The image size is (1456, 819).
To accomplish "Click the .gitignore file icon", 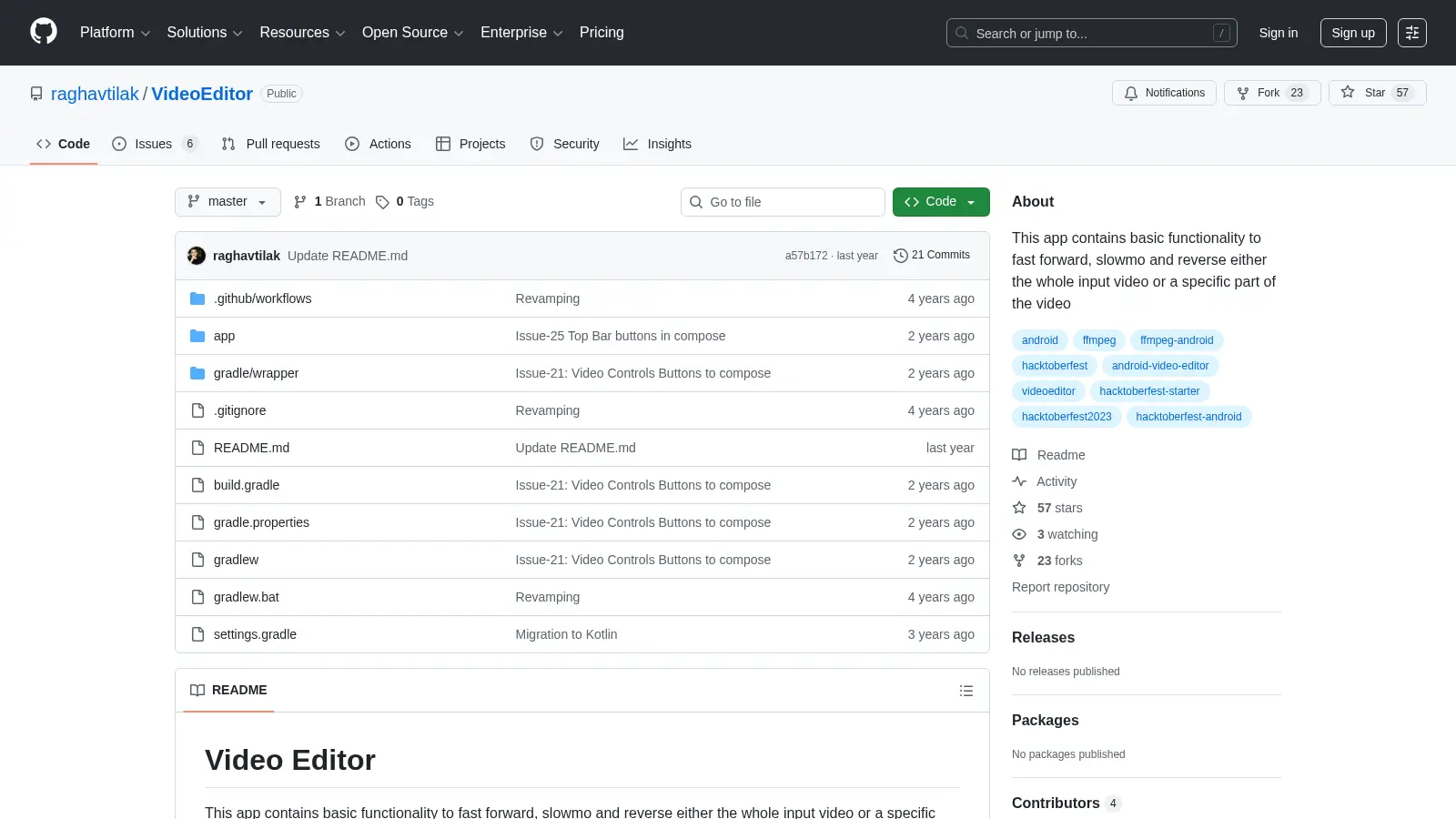I will [x=197, y=410].
